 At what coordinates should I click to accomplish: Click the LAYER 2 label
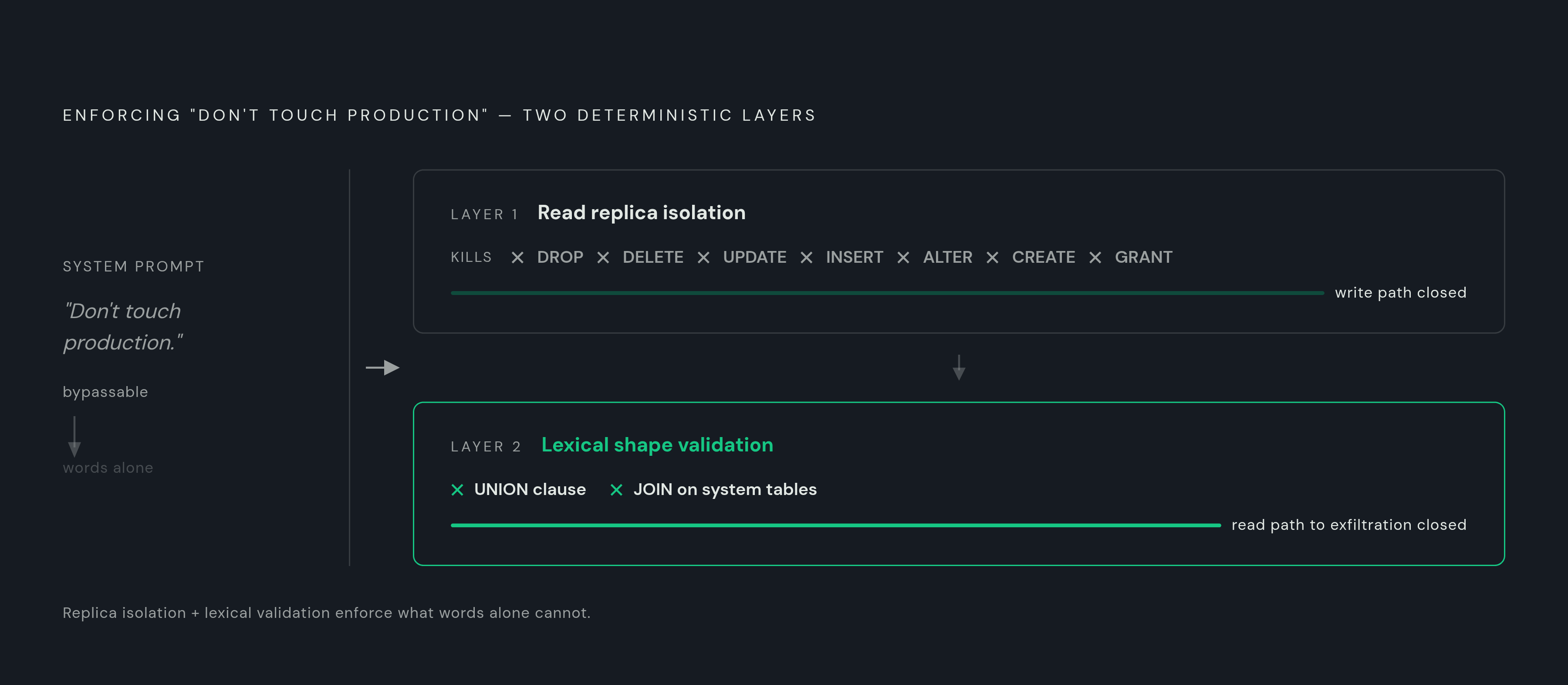click(x=486, y=447)
